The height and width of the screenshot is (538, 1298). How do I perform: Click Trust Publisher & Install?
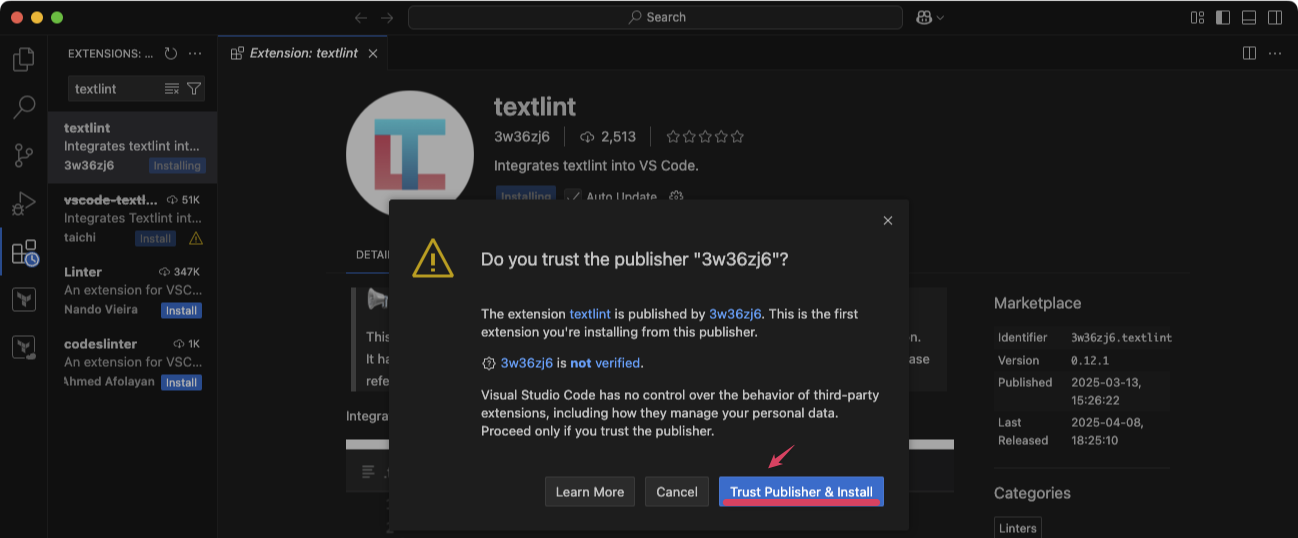[801, 491]
